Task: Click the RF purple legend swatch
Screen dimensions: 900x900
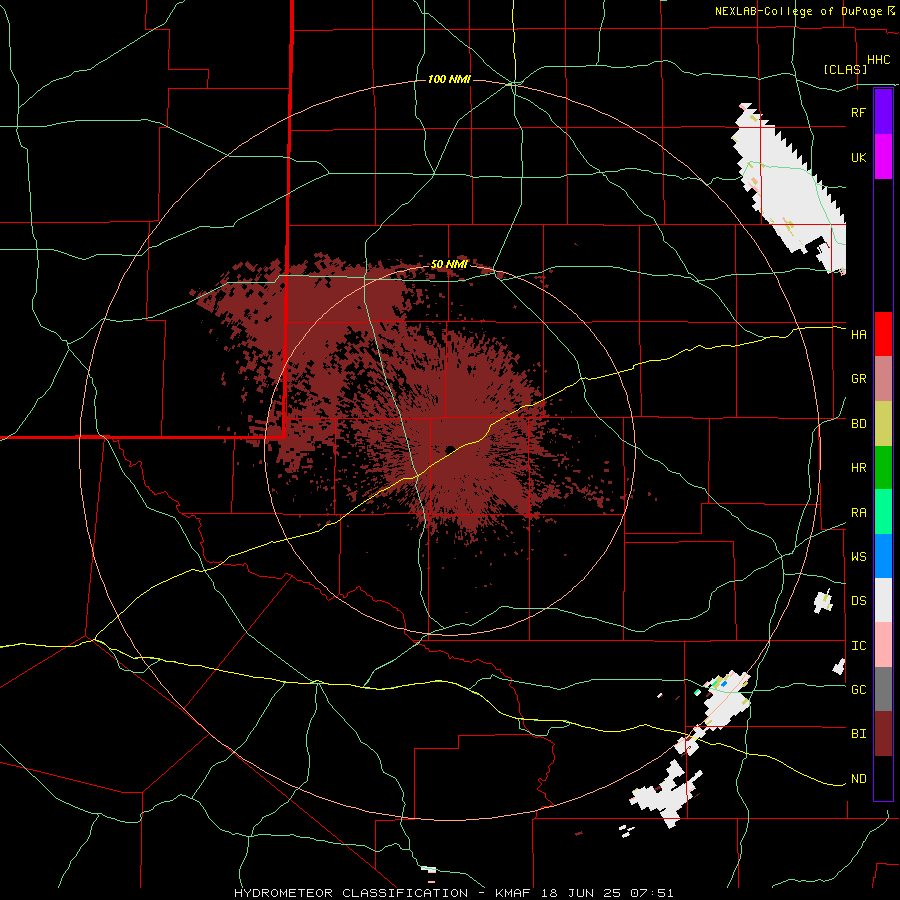Action: point(883,112)
